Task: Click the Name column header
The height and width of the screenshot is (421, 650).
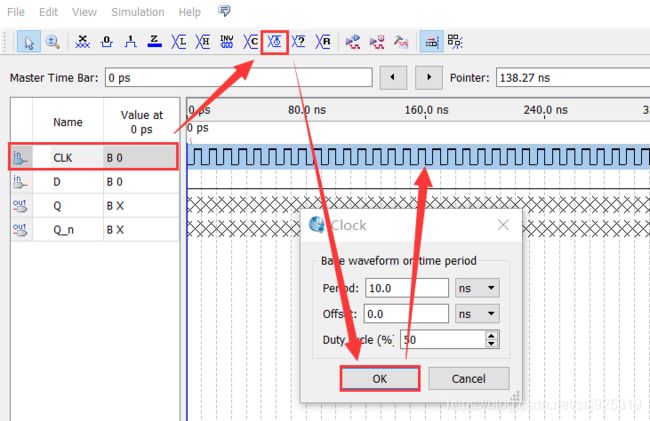Action: pyautogui.click(x=68, y=122)
